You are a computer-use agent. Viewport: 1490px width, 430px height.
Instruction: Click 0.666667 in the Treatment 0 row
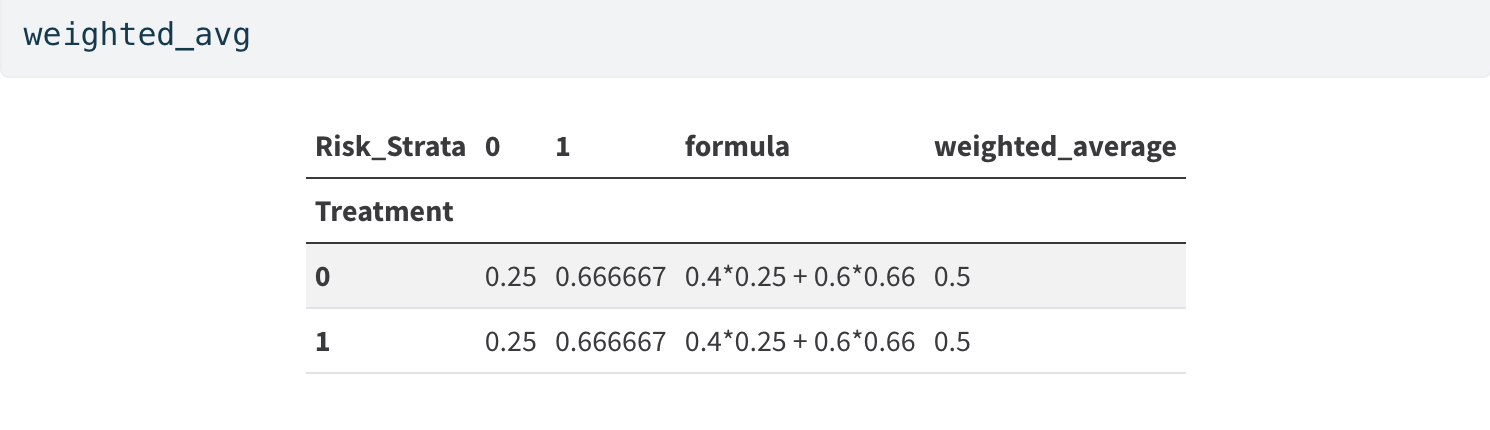(x=610, y=277)
